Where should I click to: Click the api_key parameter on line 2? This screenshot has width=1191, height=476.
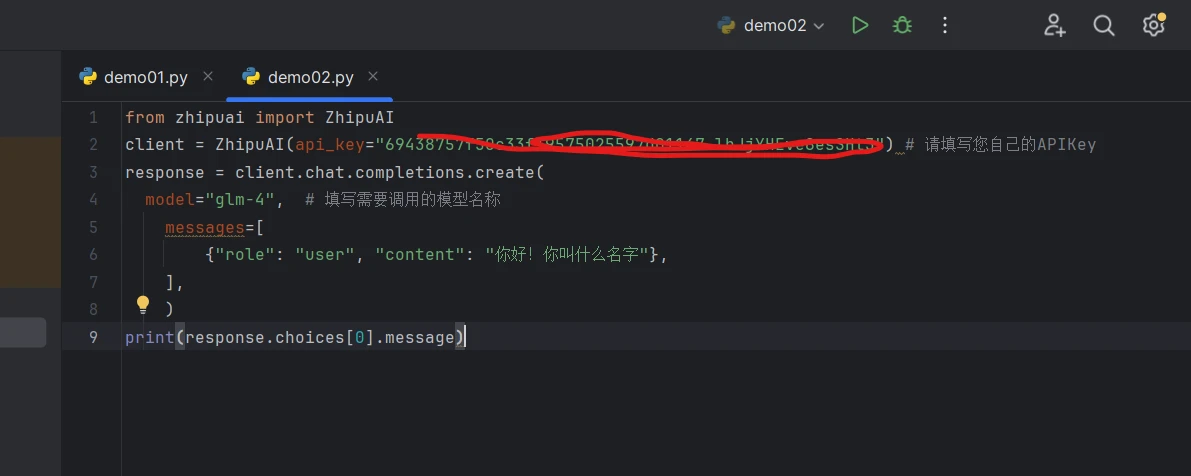[x=330, y=145]
